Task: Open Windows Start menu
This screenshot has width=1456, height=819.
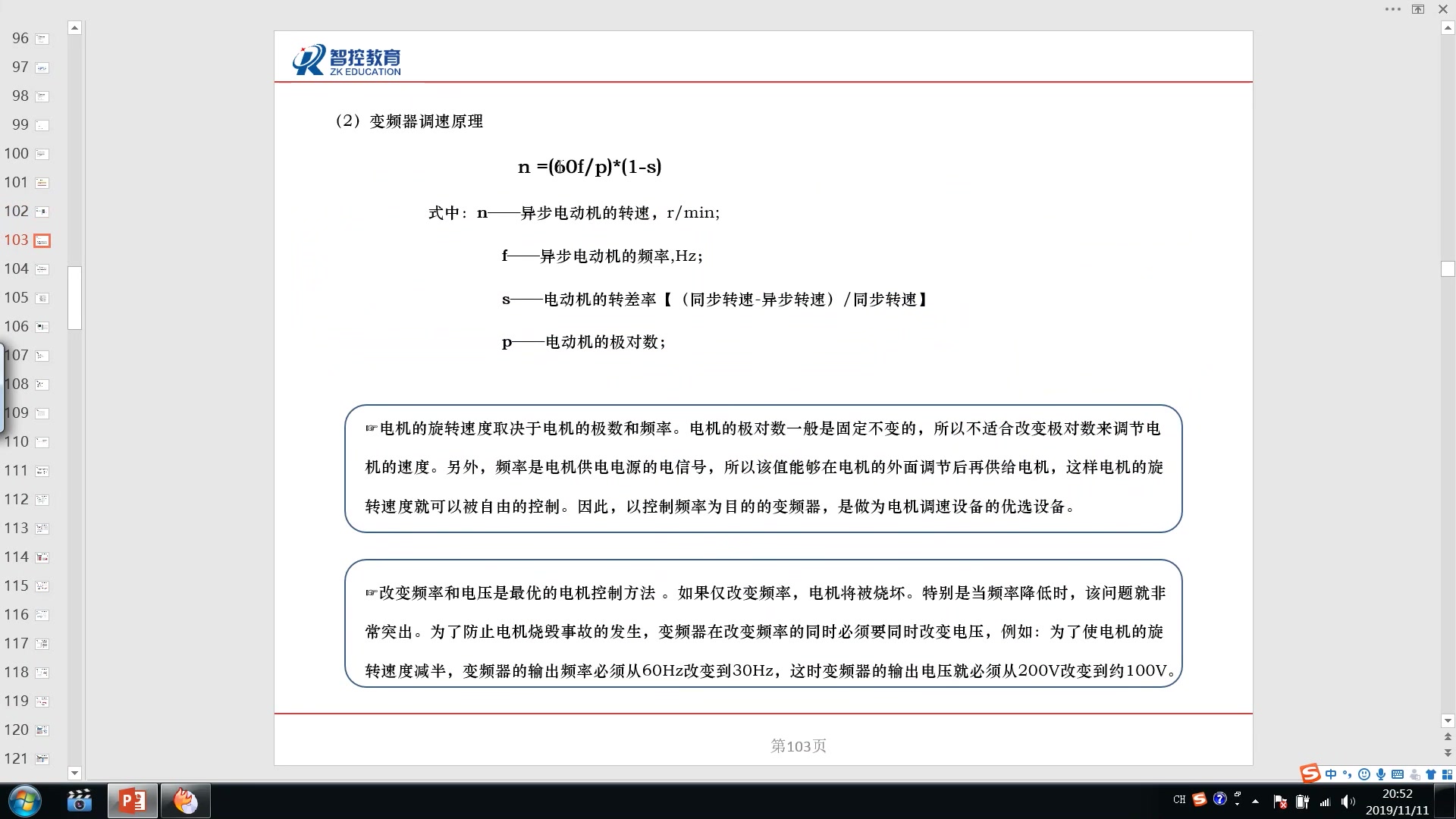Action: pyautogui.click(x=24, y=801)
